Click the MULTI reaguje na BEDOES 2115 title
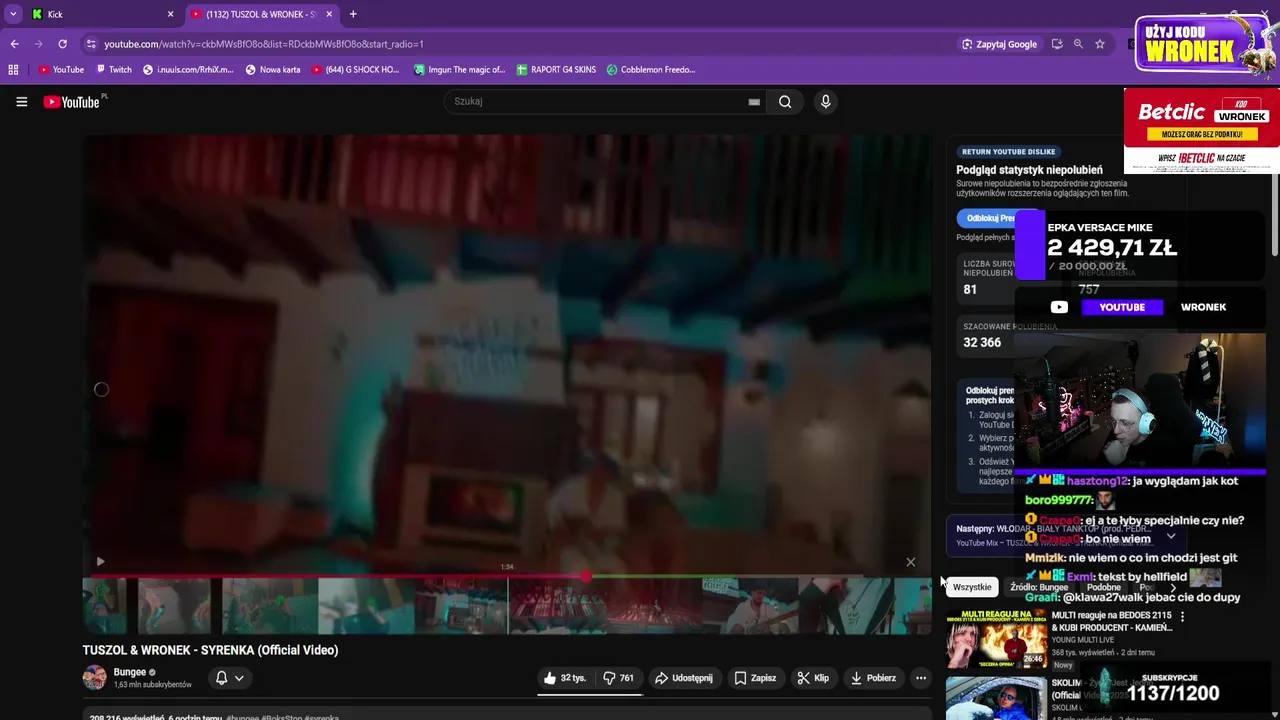The image size is (1280, 720). (x=1112, y=621)
